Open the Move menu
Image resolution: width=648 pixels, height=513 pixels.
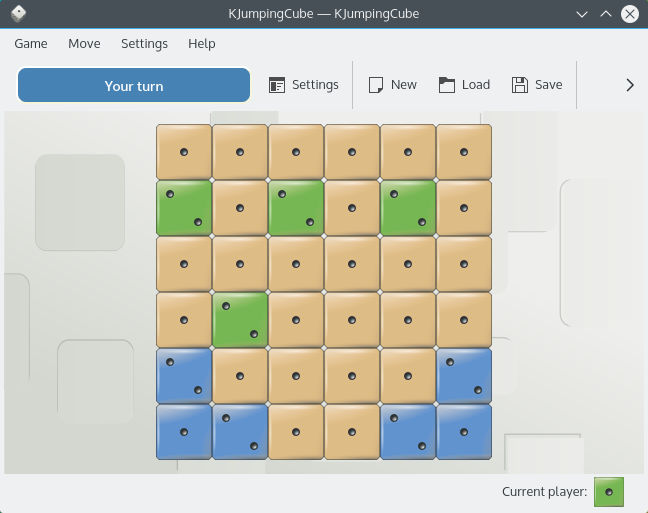(x=84, y=44)
